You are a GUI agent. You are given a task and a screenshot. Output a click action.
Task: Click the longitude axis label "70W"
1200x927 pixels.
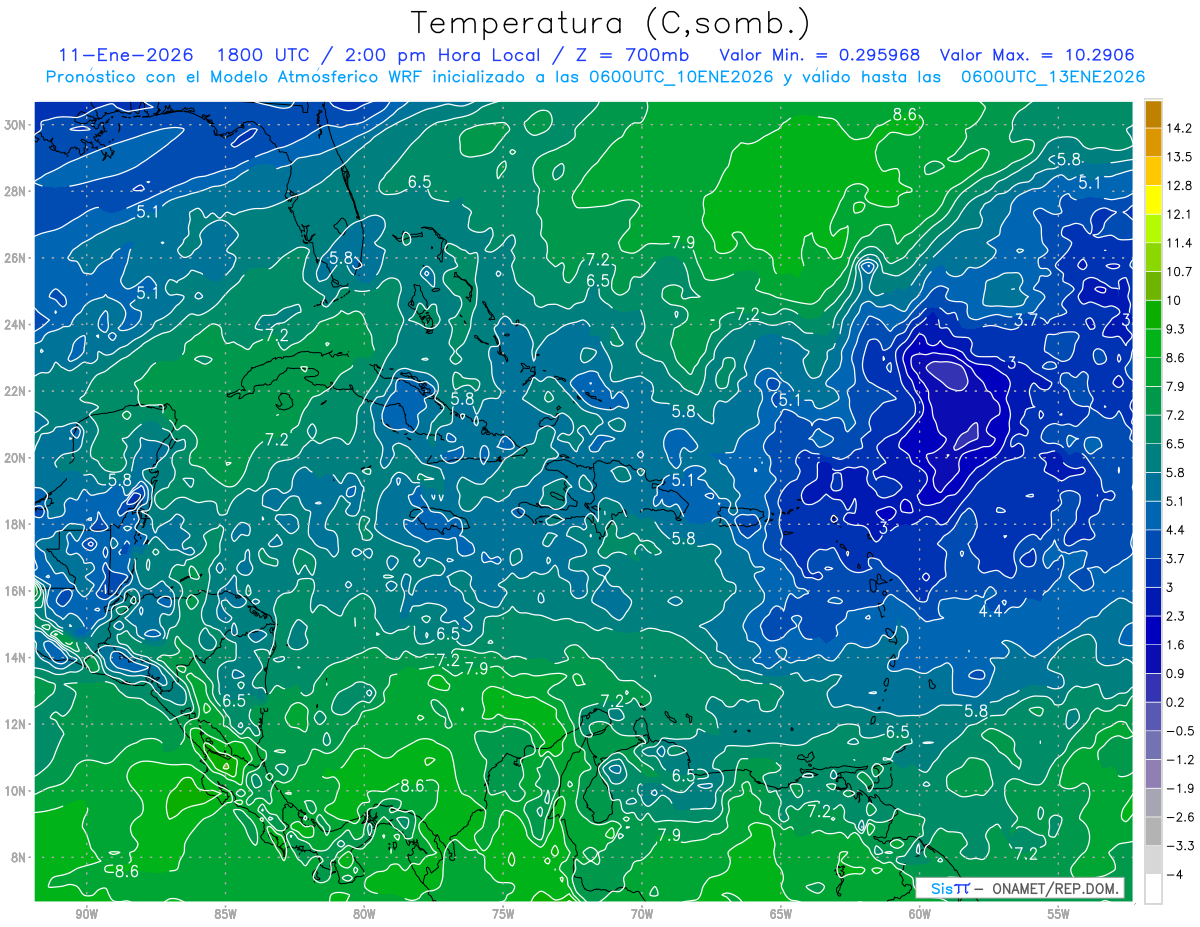click(x=642, y=915)
